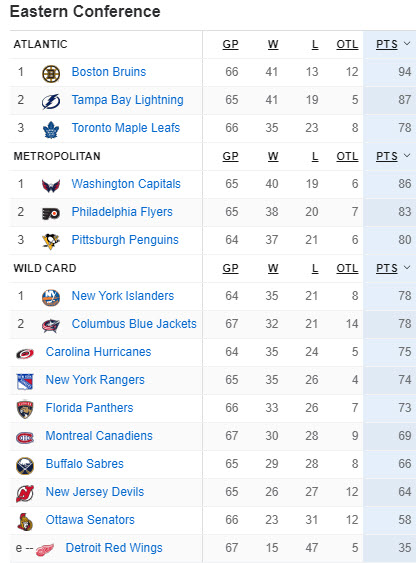Sort Wild Card table by W column
The height and width of the screenshot is (563, 416).
(x=273, y=269)
